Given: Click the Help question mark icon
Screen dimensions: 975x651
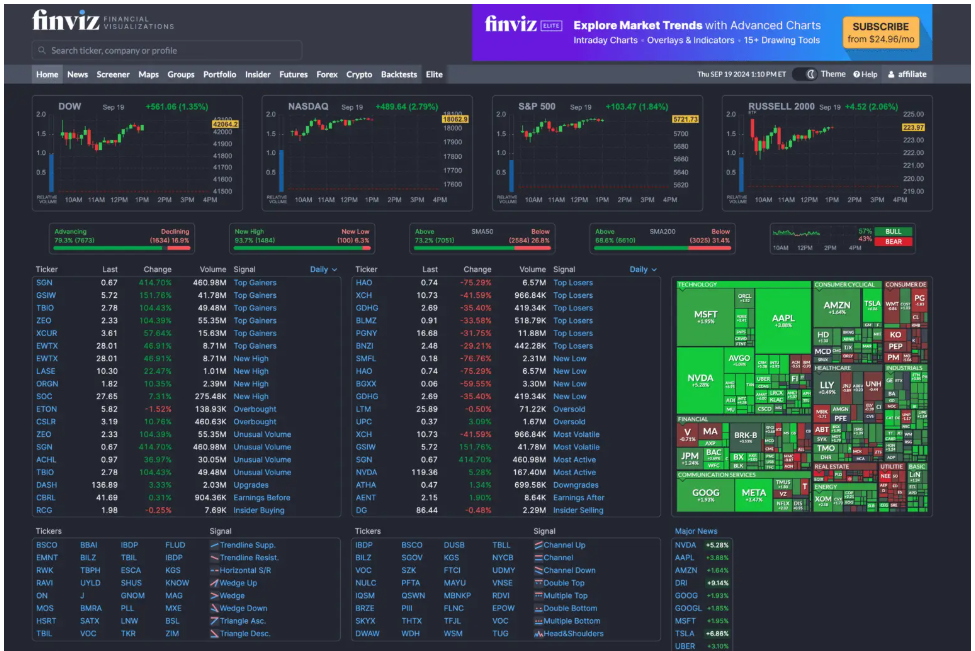Looking at the screenshot, I should tap(857, 74).
